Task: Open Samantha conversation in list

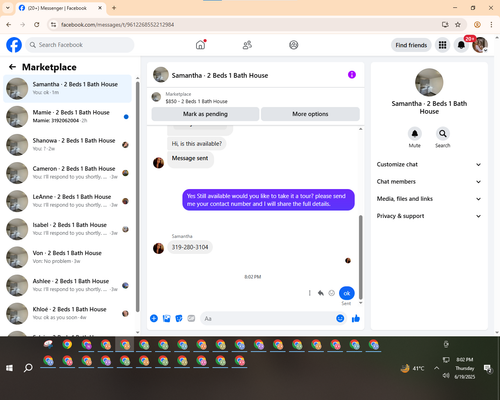Action: 67,89
